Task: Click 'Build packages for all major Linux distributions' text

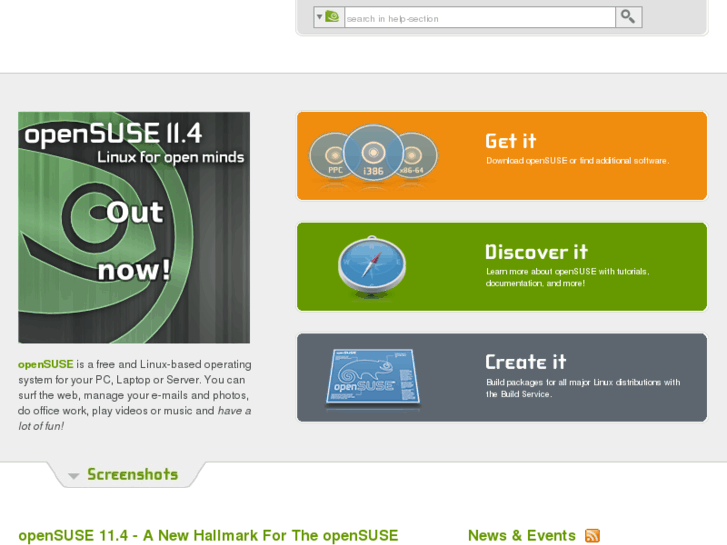Action: click(x=574, y=383)
